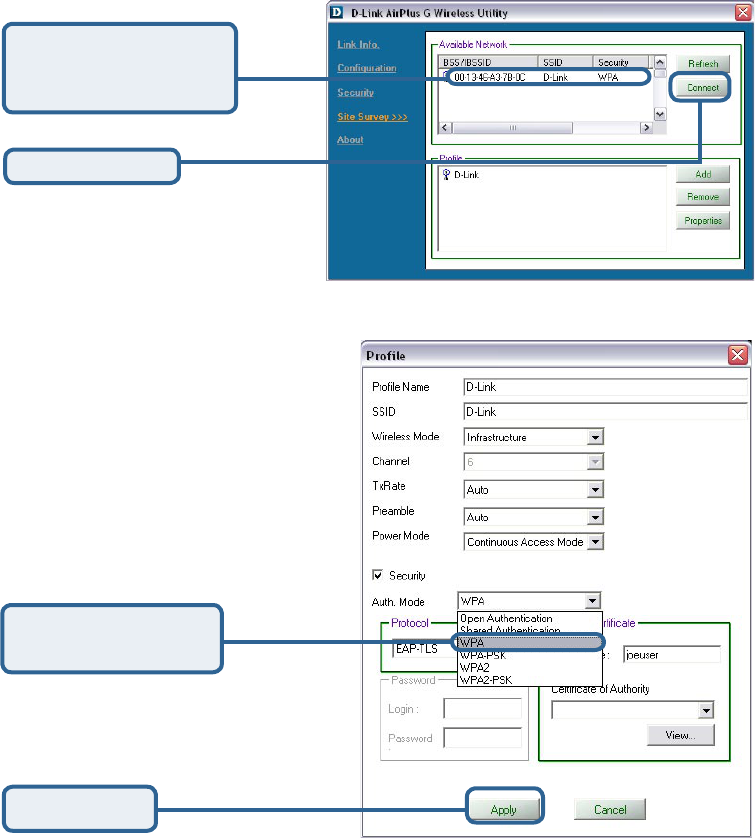Click network list scroll down arrow
The height and width of the screenshot is (838, 755).
coord(660,114)
